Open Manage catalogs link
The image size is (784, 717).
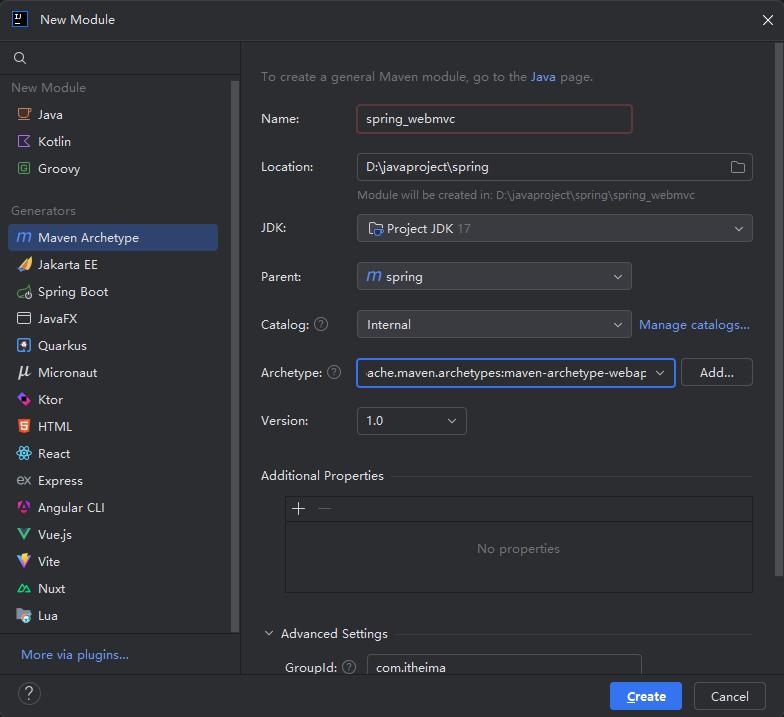(694, 325)
